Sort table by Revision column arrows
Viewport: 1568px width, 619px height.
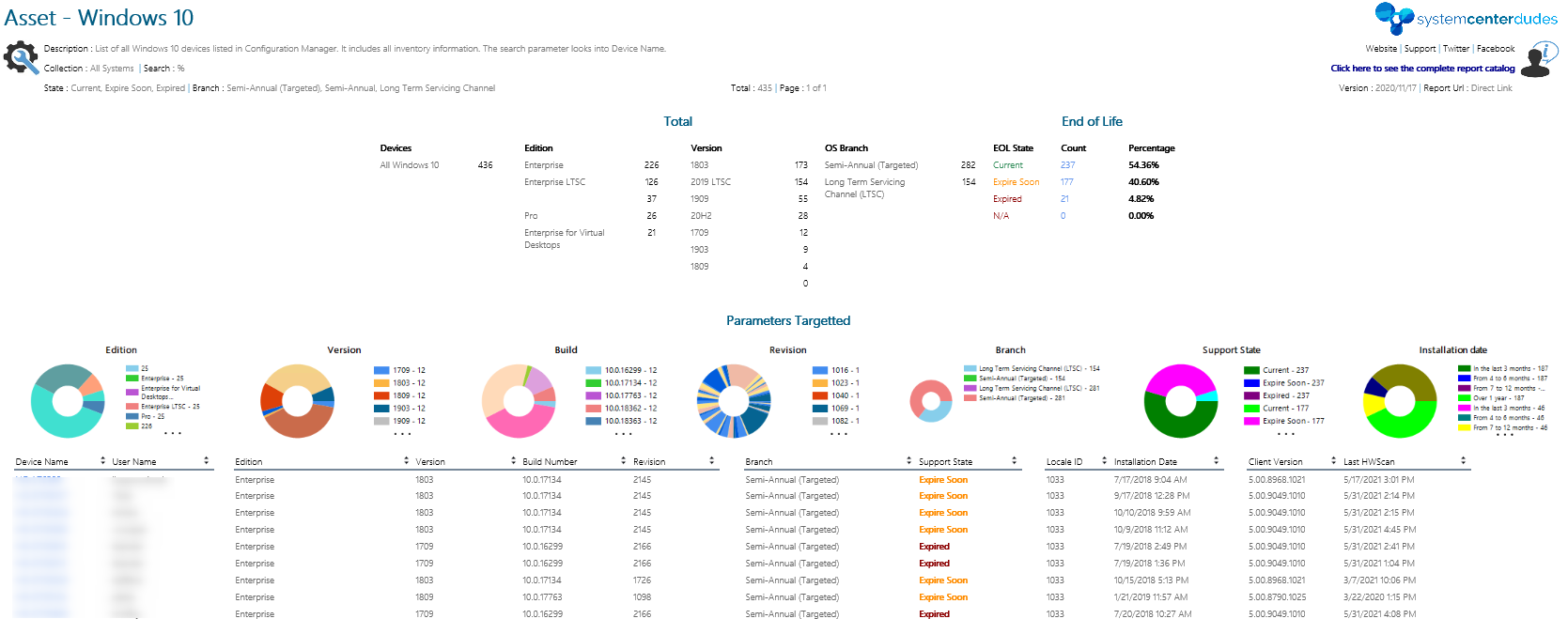pos(711,461)
